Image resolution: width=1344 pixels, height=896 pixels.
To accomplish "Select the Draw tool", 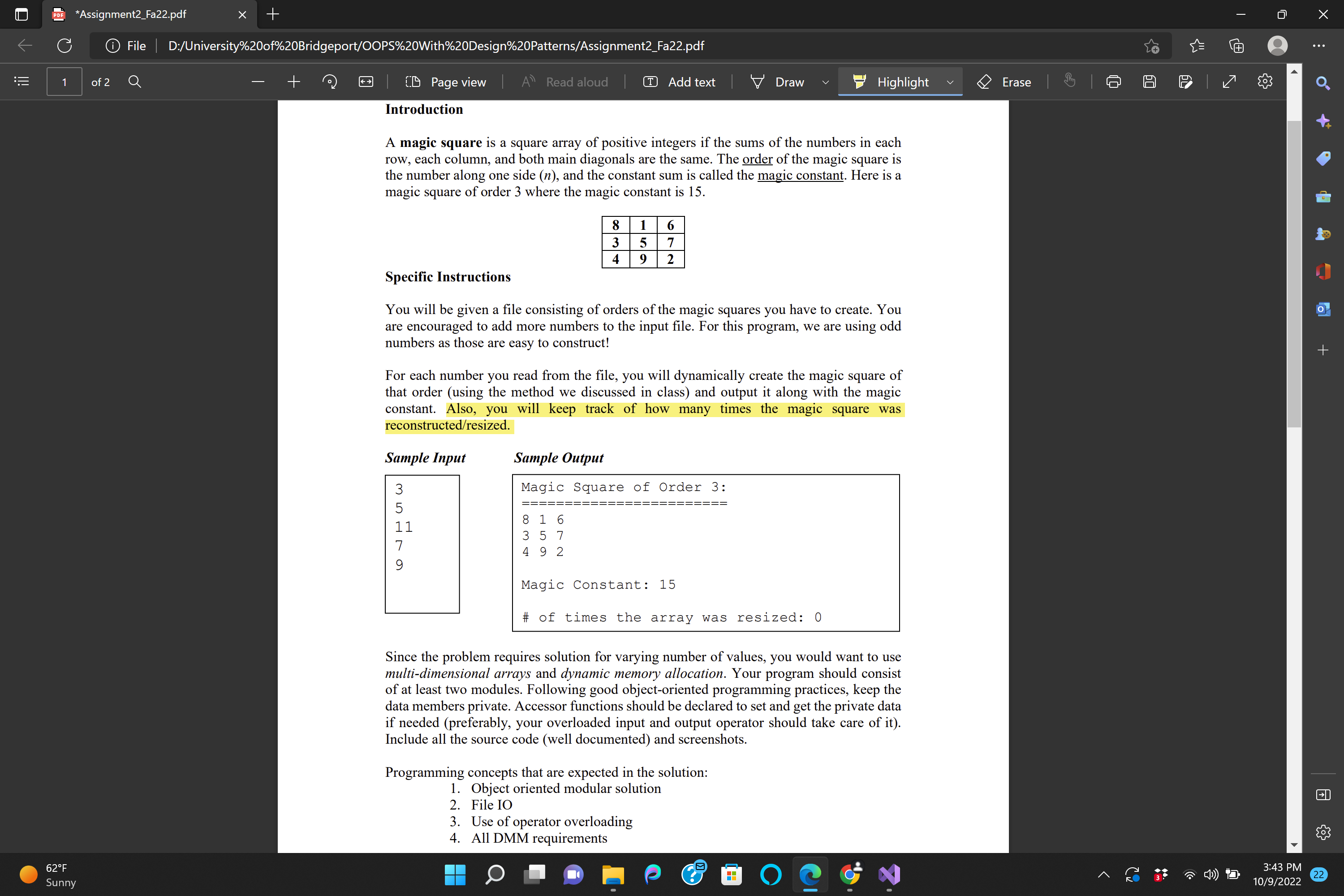I will click(x=789, y=81).
